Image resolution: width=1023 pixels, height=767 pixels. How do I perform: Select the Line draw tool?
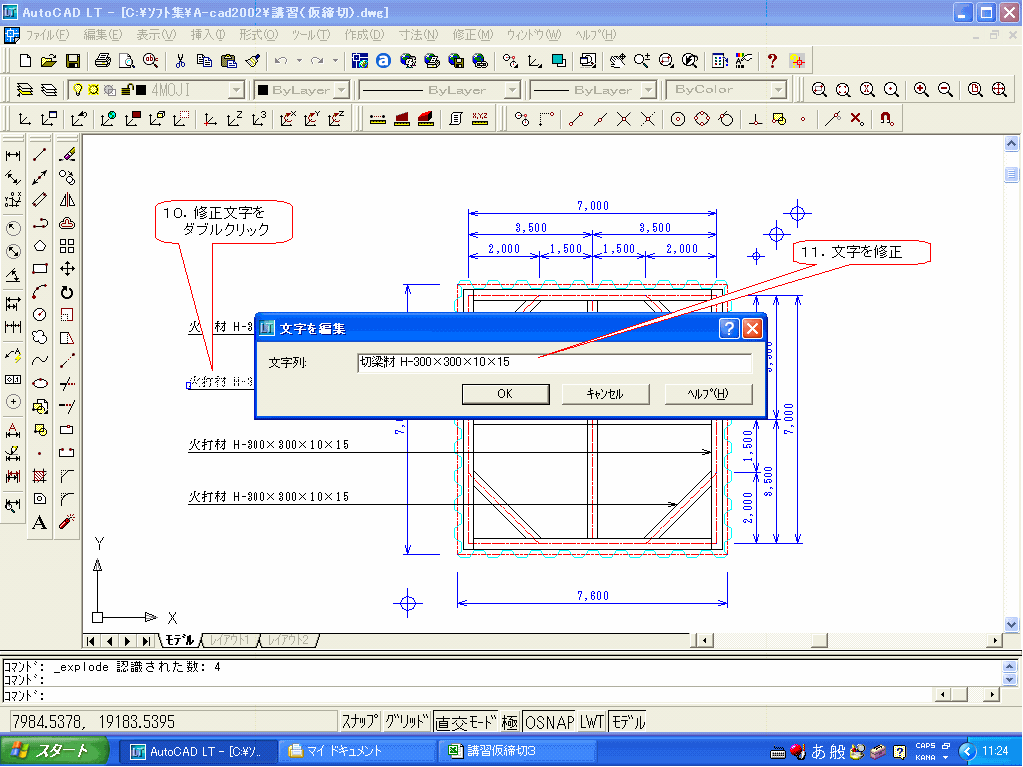40,155
